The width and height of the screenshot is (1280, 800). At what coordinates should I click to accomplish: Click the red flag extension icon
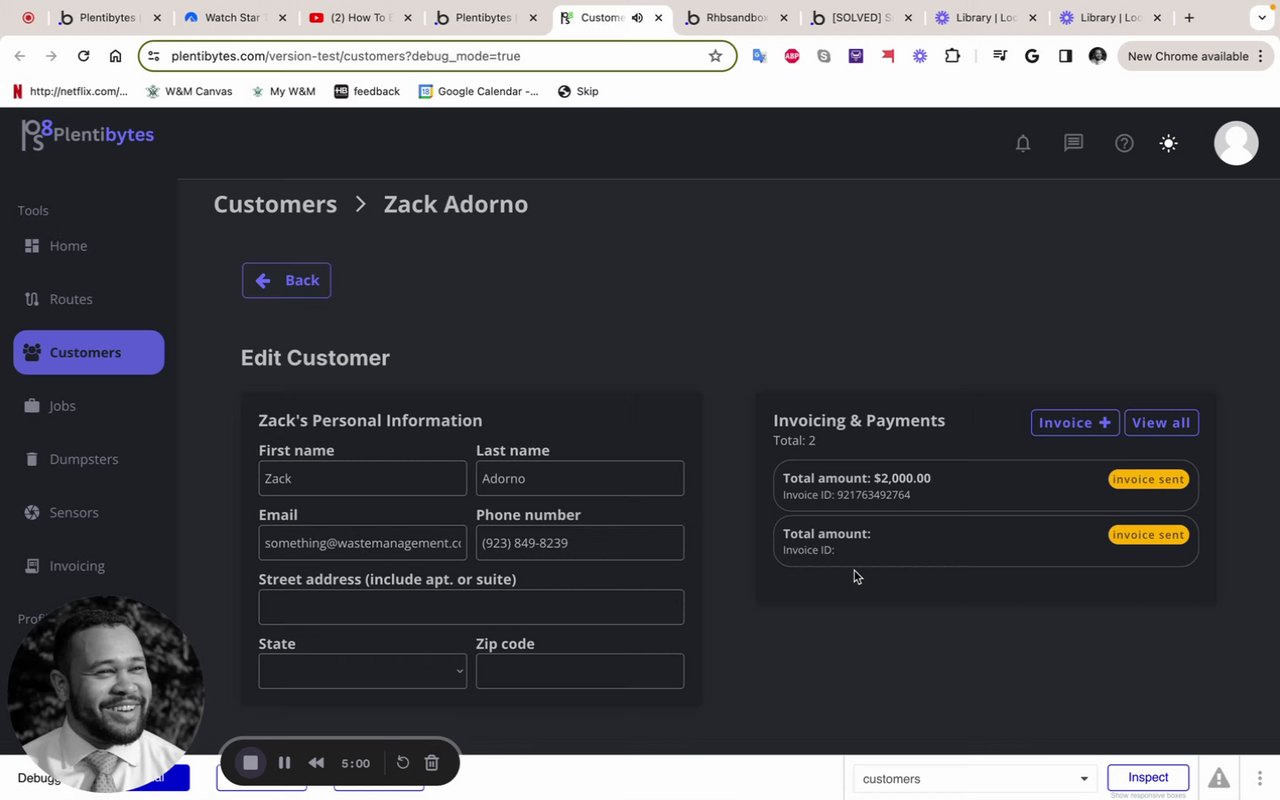click(x=888, y=56)
